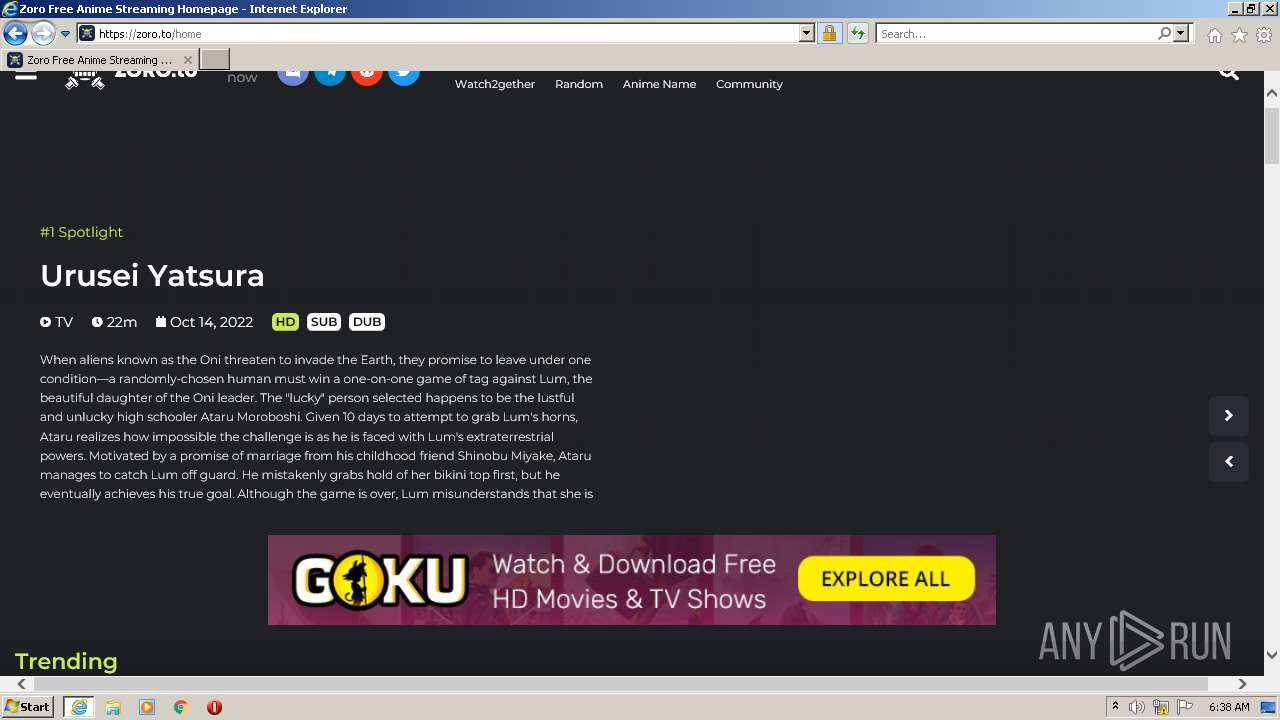This screenshot has width=1280, height=720.
Task: Toggle the Anime Name language option
Action: [659, 84]
